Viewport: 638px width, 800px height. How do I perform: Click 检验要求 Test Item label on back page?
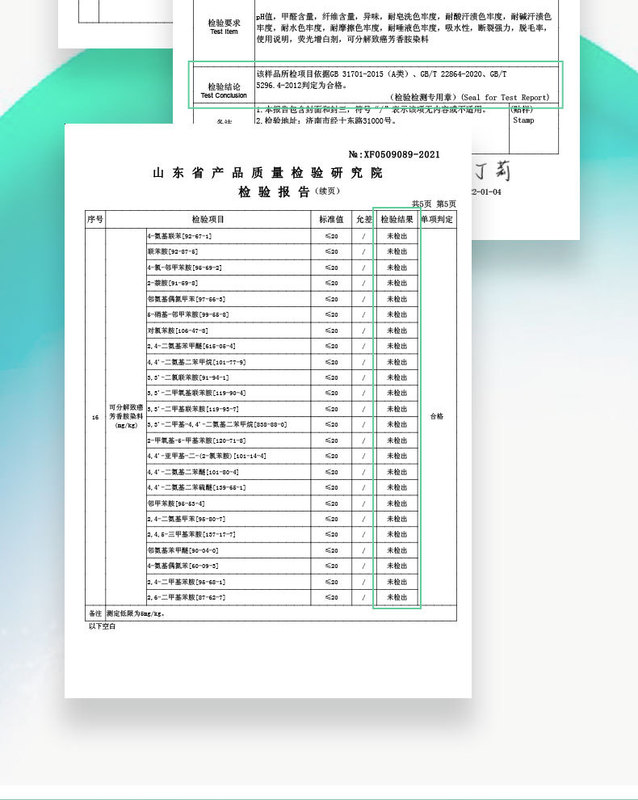click(x=224, y=27)
